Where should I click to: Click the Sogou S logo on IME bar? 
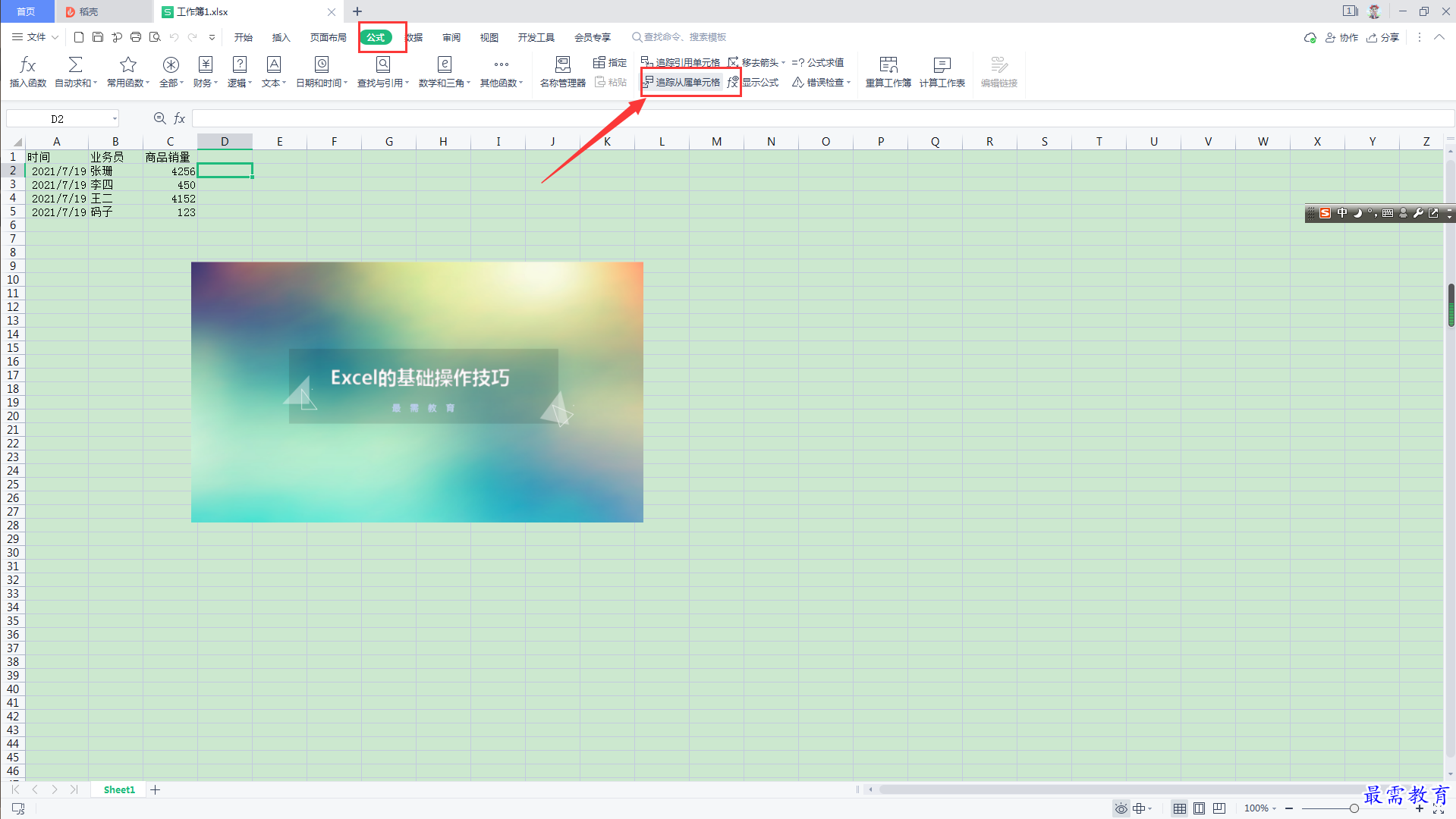[1325, 214]
